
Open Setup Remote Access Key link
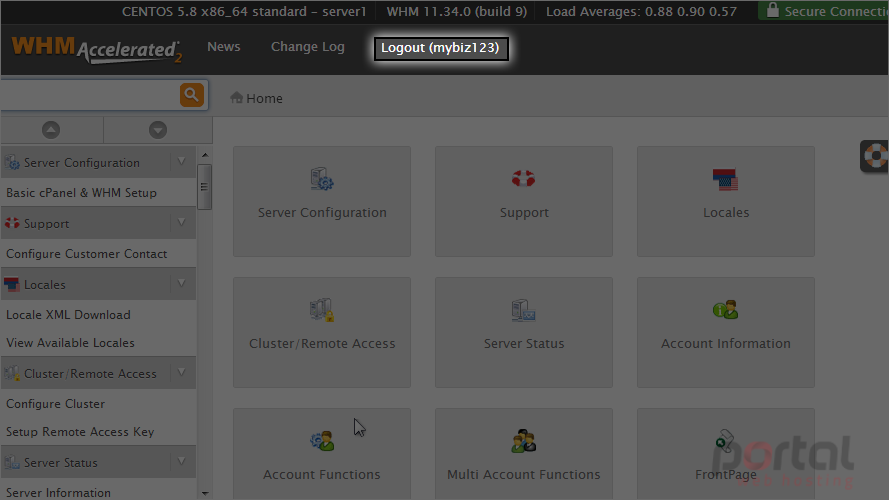[80, 432]
